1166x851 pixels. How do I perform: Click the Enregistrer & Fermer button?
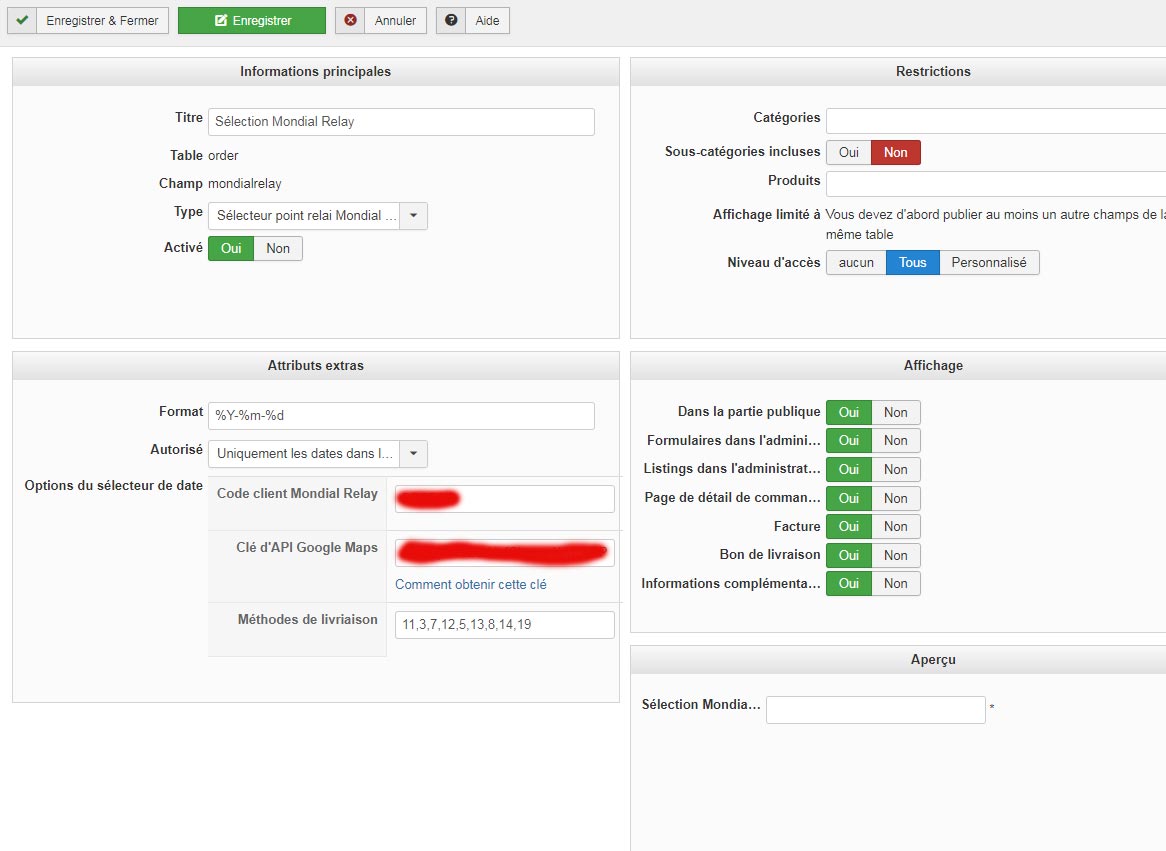point(88,20)
